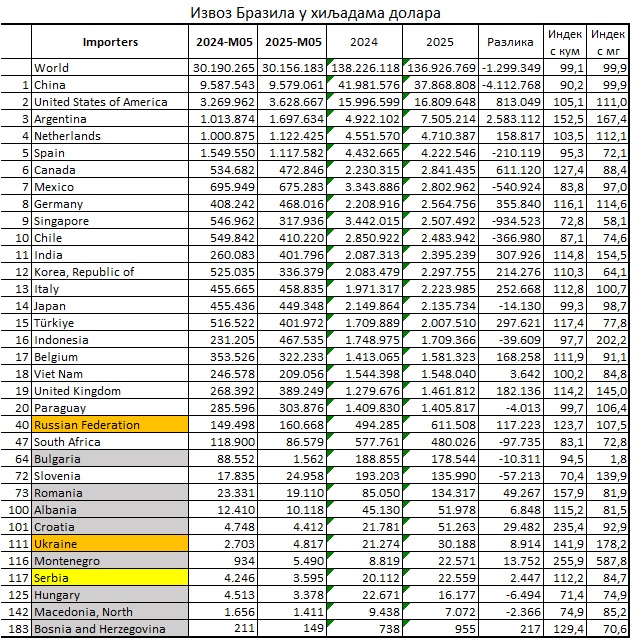Screen dimensions: 630x638
Task: Select the gray 'Montenegro' cell
Action: (110, 561)
